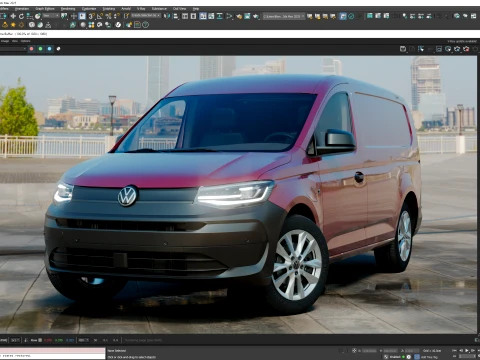Open the Rendered Frame Window icon

[x=247, y=16]
